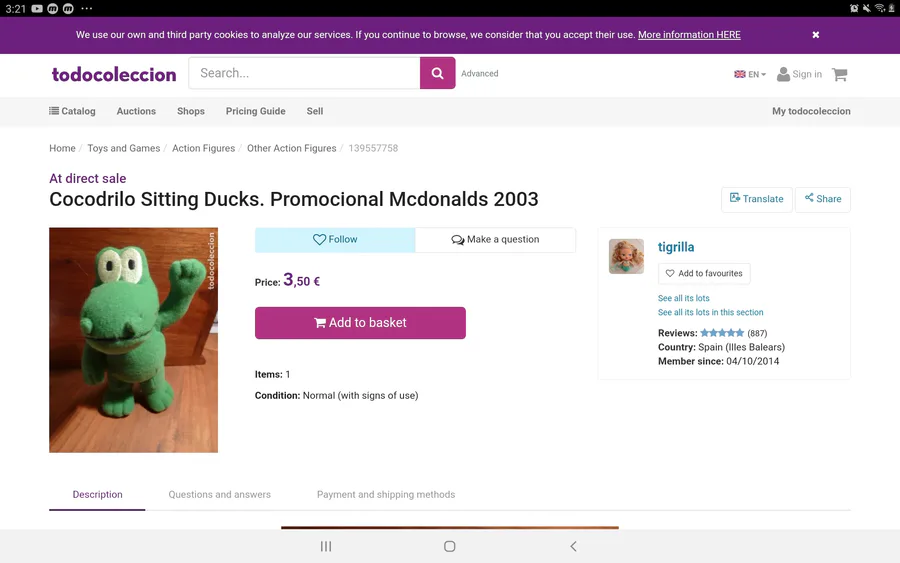Expand the EN language dropdown
900x563 pixels.
[x=750, y=74]
